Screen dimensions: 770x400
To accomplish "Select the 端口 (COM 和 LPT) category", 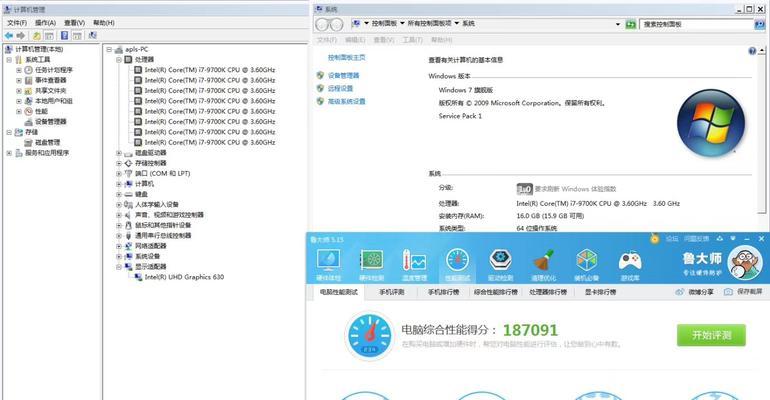I will (x=163, y=173).
